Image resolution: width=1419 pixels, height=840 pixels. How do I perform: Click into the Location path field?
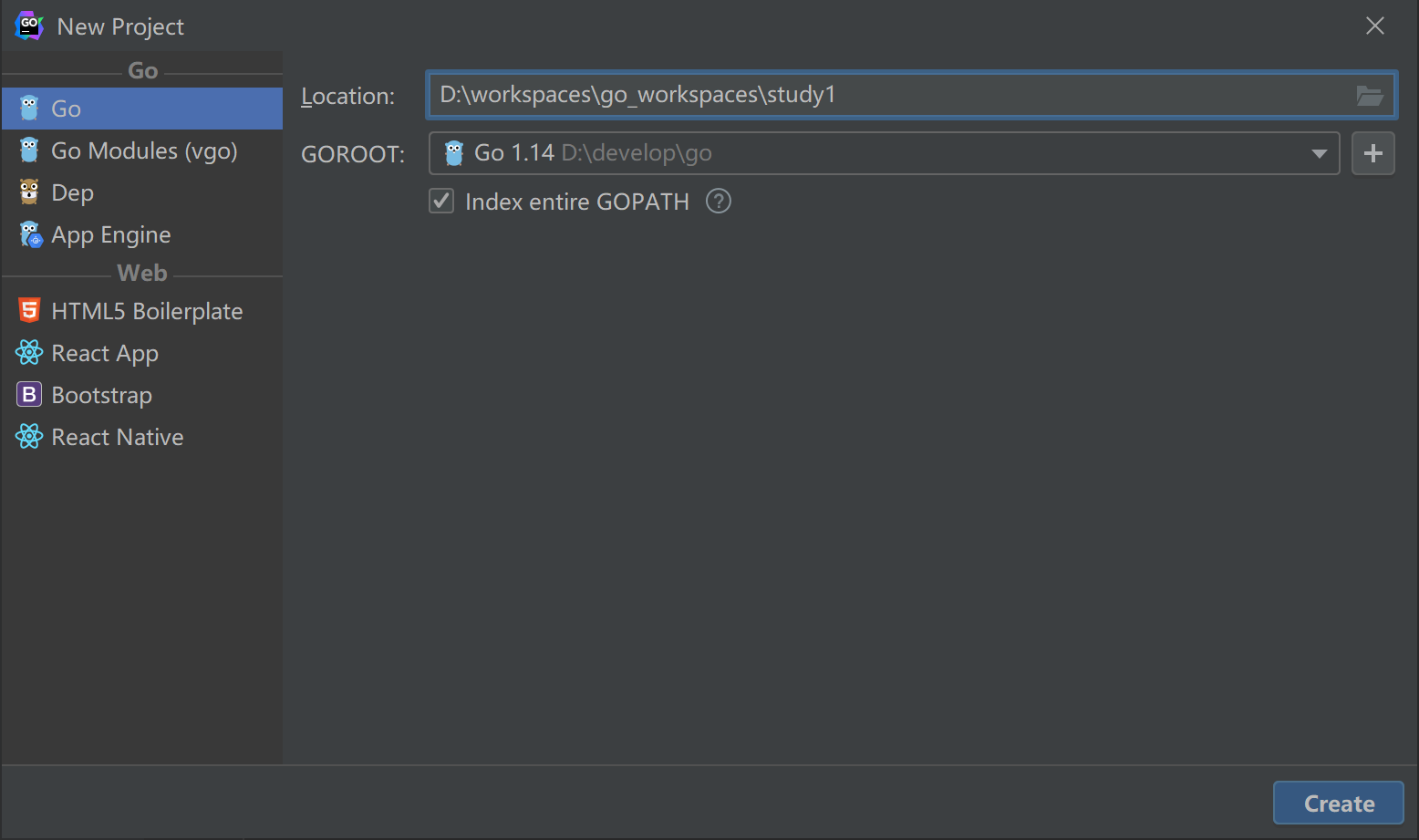click(885, 96)
